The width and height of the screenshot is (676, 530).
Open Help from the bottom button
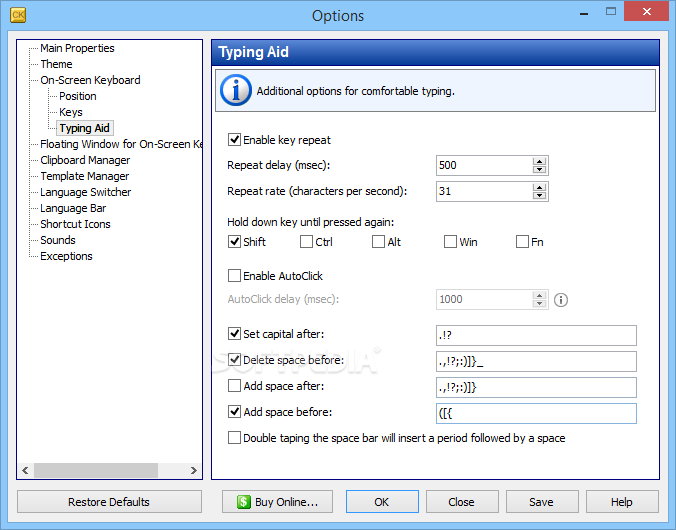click(622, 502)
